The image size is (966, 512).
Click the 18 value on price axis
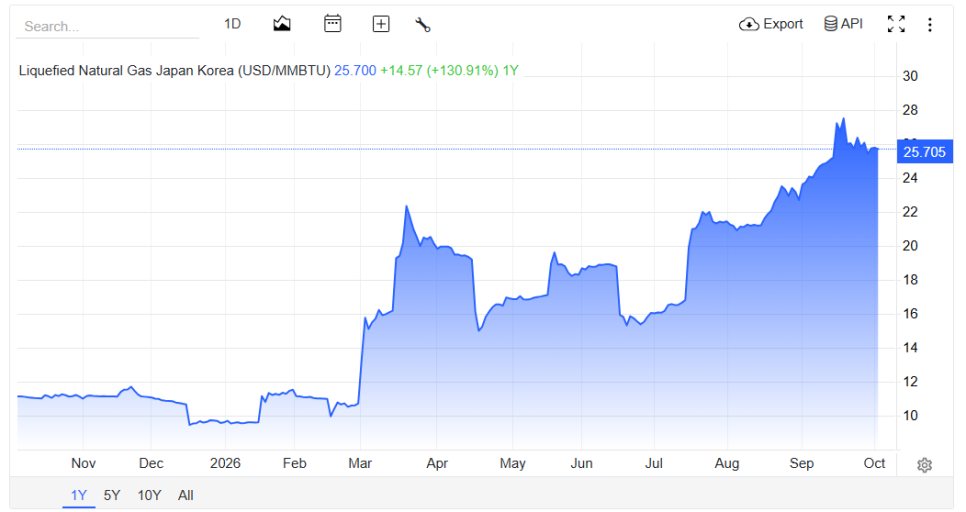tap(910, 280)
